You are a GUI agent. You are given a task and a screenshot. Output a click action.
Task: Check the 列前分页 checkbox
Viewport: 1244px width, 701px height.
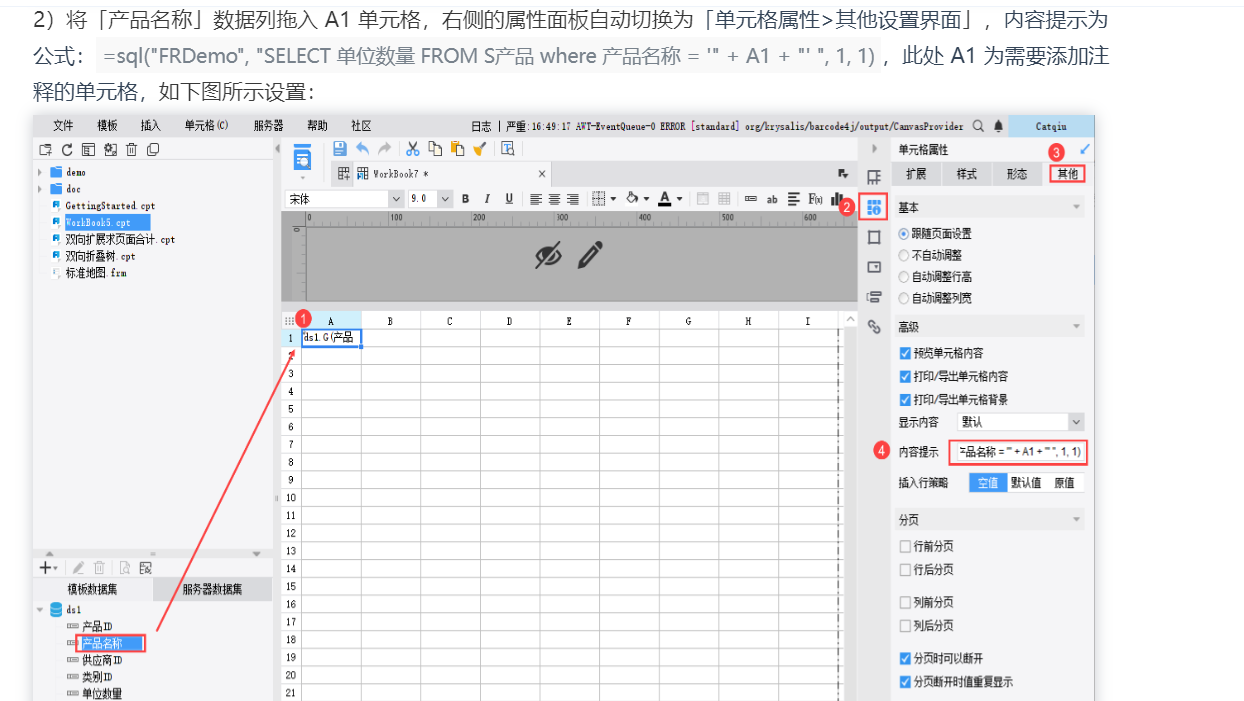point(905,602)
